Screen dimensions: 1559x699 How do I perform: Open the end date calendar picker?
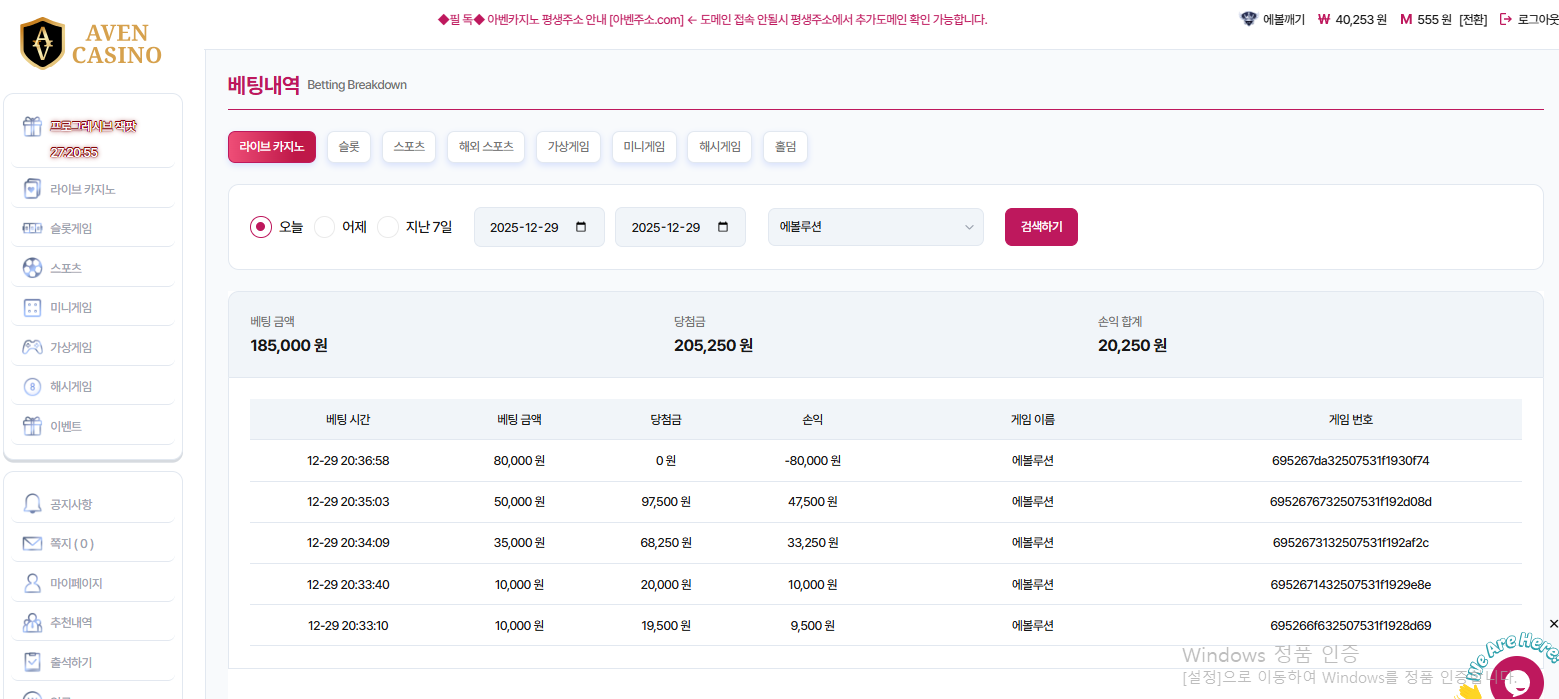723,227
